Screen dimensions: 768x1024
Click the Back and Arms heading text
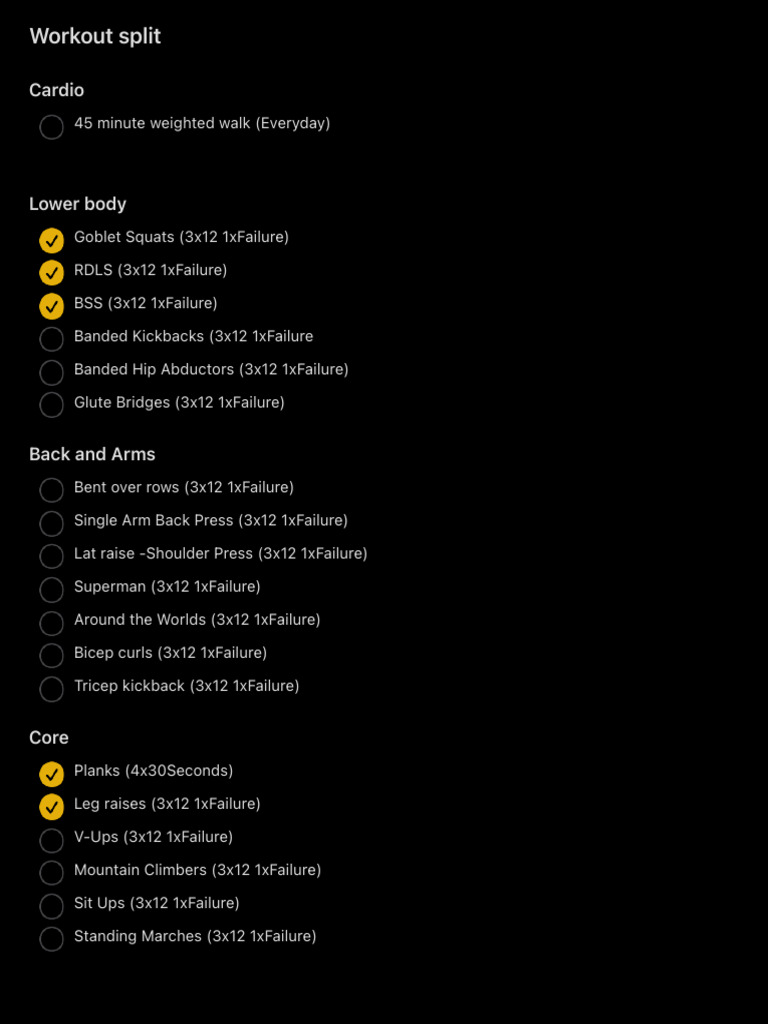click(92, 454)
